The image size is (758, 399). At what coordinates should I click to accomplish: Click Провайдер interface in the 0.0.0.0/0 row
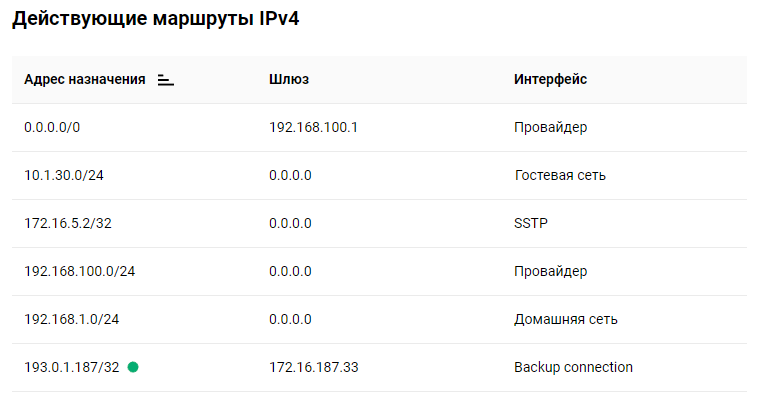point(551,127)
